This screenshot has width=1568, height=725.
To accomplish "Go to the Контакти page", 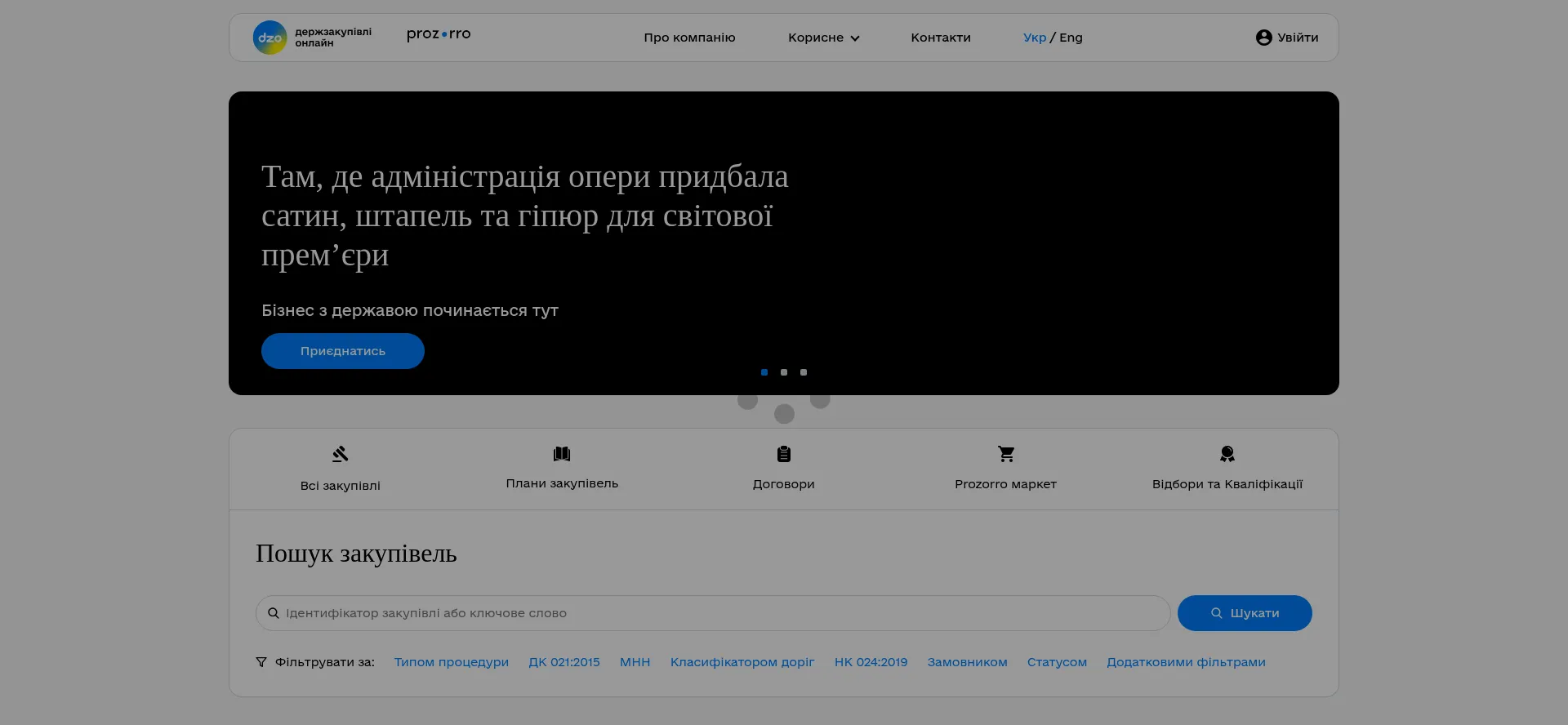I will point(941,38).
